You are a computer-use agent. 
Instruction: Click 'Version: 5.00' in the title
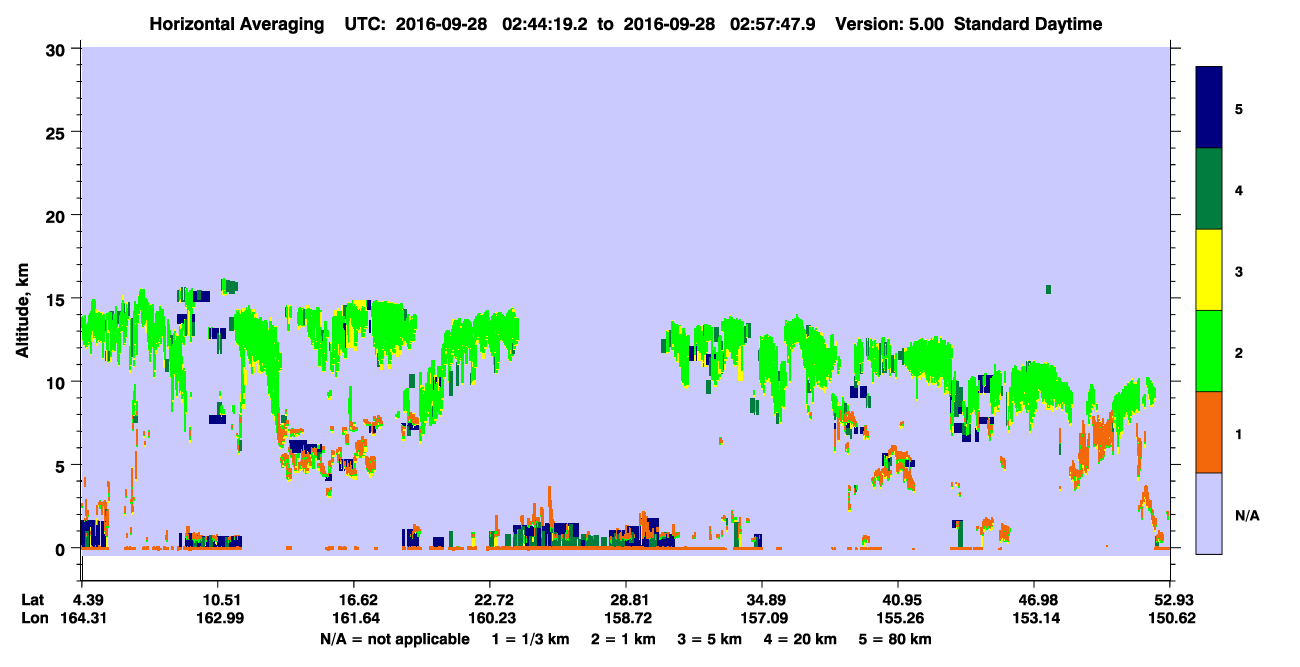point(888,24)
